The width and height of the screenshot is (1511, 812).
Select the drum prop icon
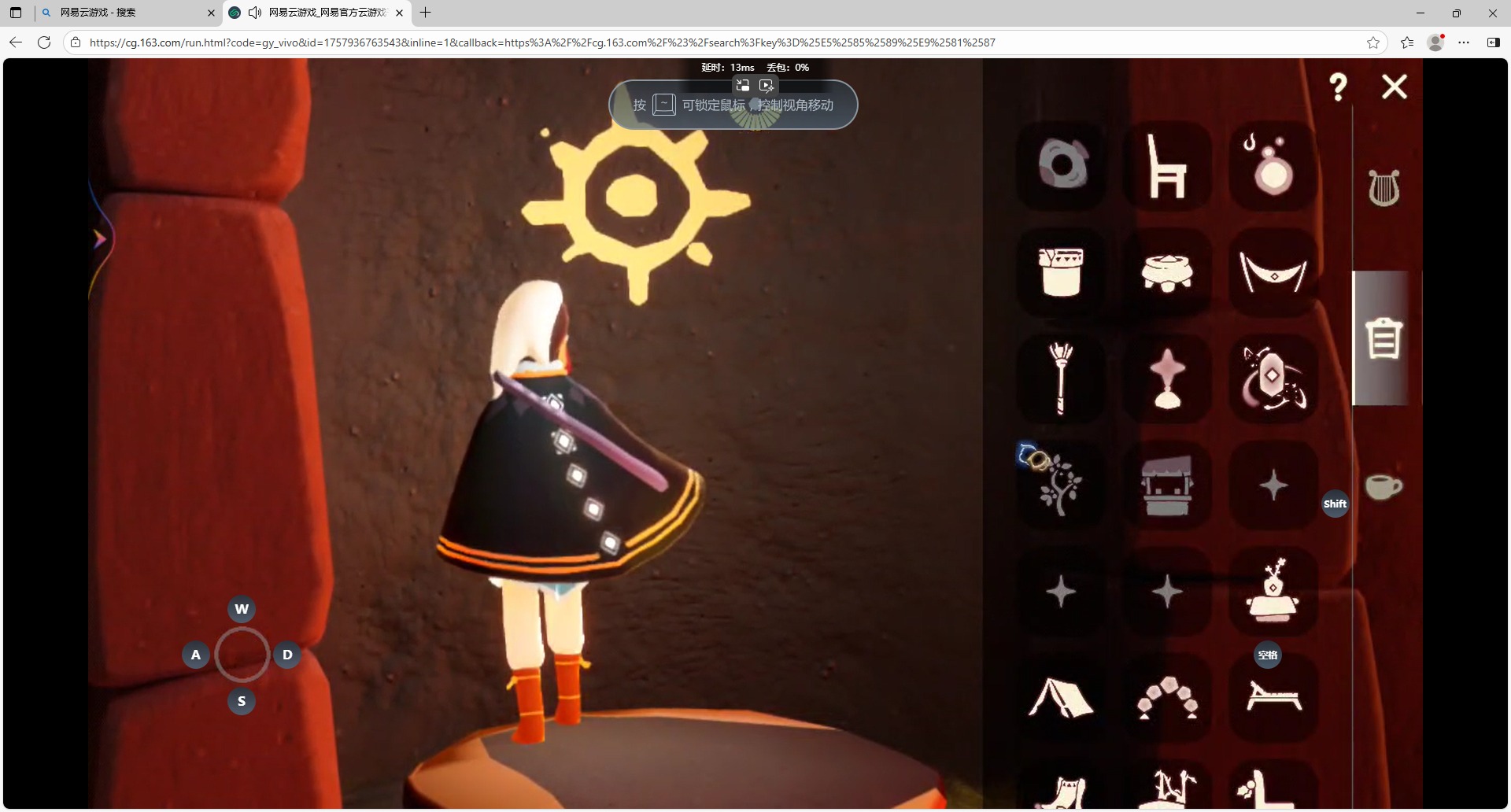(x=1062, y=272)
